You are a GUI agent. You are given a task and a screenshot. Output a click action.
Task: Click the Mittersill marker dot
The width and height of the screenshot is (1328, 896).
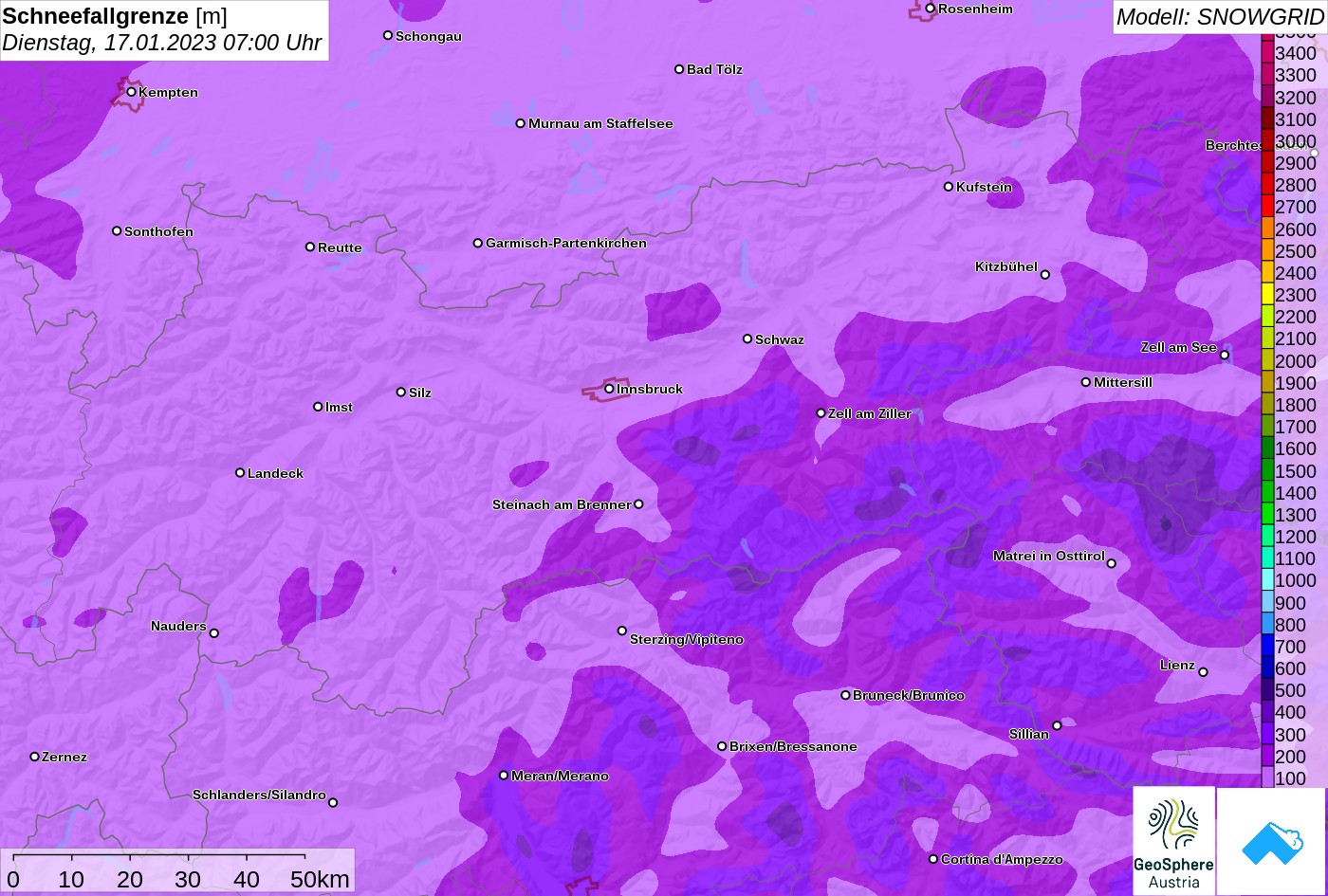click(1086, 382)
